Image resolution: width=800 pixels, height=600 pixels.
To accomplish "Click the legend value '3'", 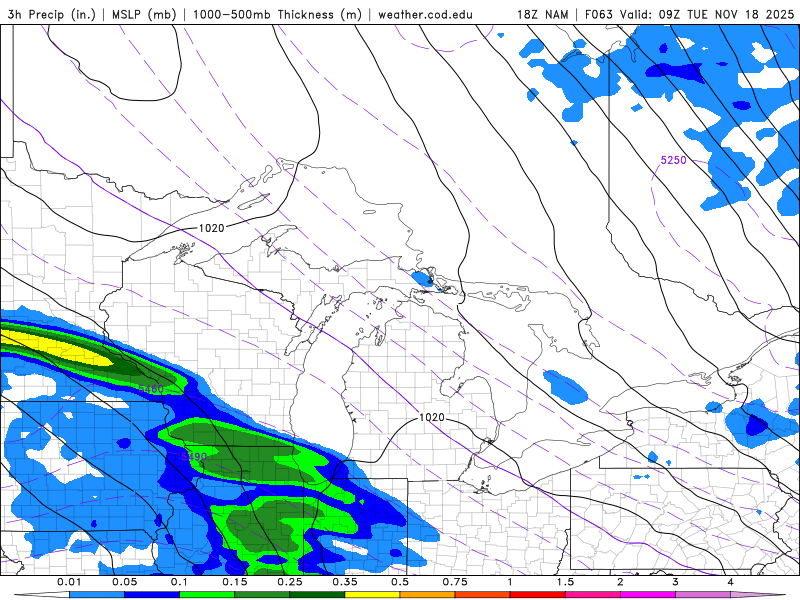I will click(x=676, y=582).
